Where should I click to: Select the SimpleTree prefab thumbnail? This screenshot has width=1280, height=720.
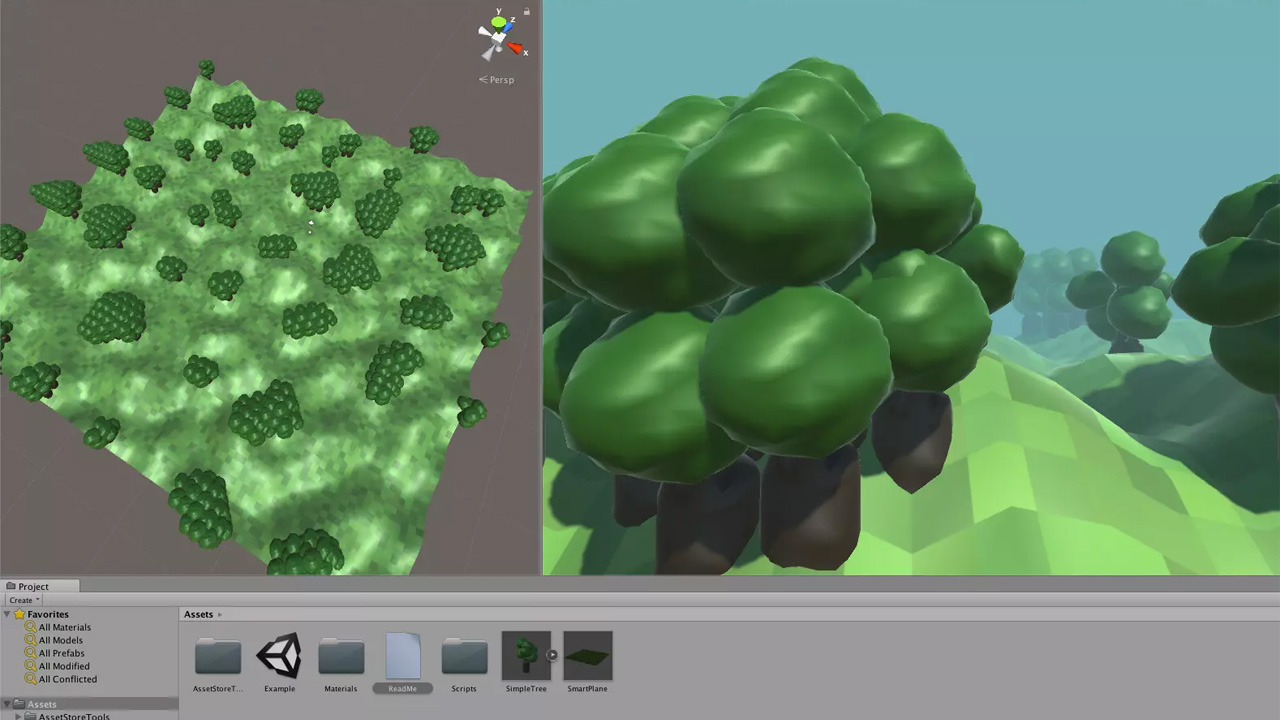tap(525, 656)
